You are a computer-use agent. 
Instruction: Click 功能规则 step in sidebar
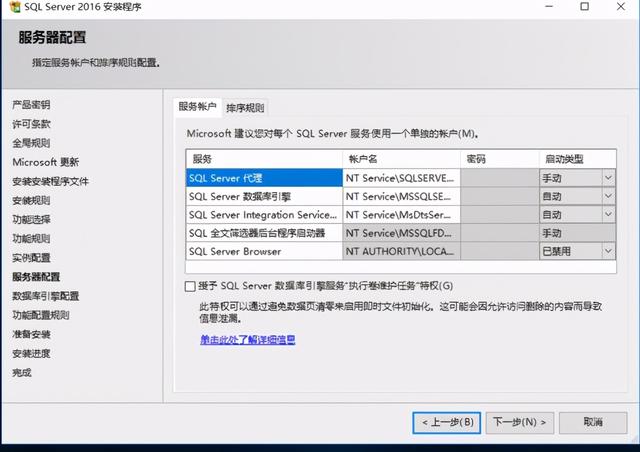point(31,239)
